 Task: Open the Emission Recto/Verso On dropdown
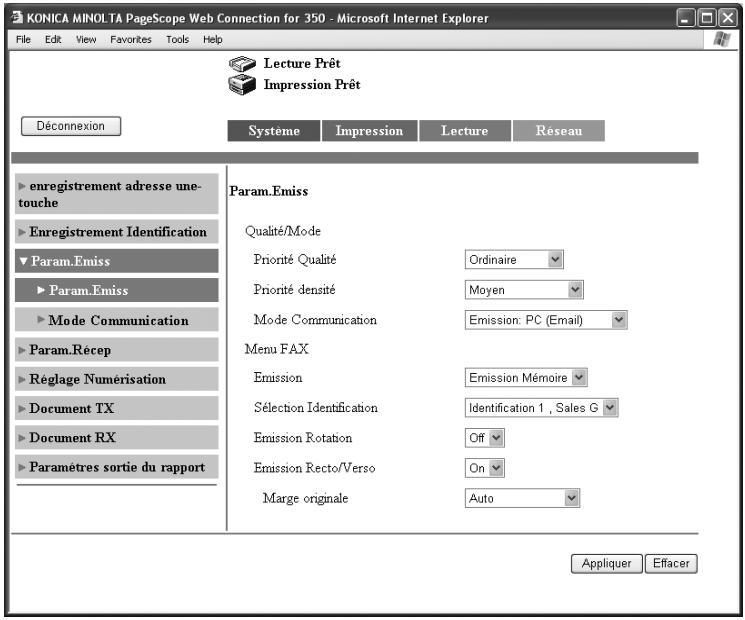pyautogui.click(x=484, y=468)
